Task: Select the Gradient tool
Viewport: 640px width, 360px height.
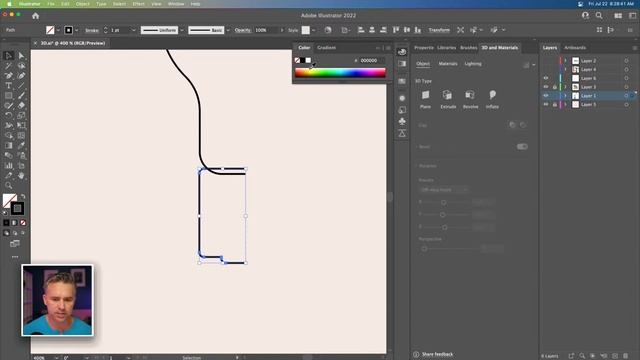Action: coord(9,146)
